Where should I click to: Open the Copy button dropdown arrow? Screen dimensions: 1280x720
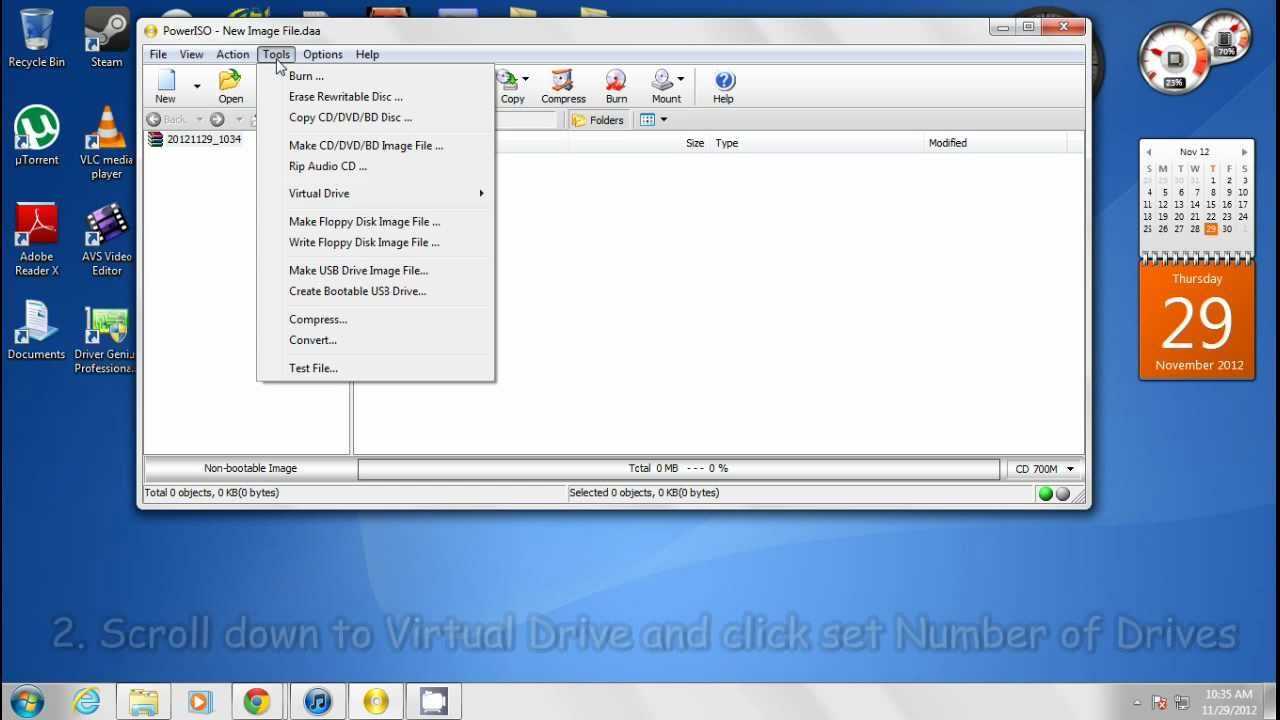[525, 79]
